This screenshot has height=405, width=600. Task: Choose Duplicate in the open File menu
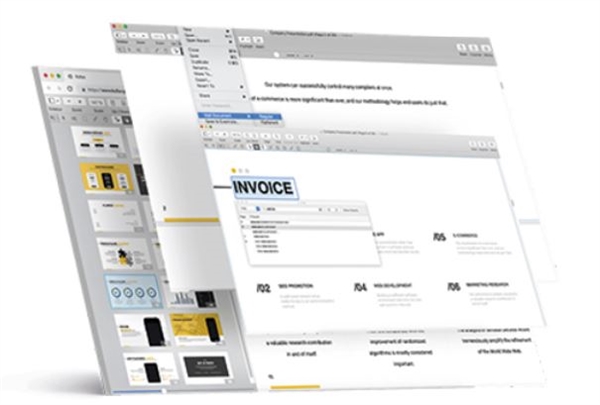click(200, 62)
